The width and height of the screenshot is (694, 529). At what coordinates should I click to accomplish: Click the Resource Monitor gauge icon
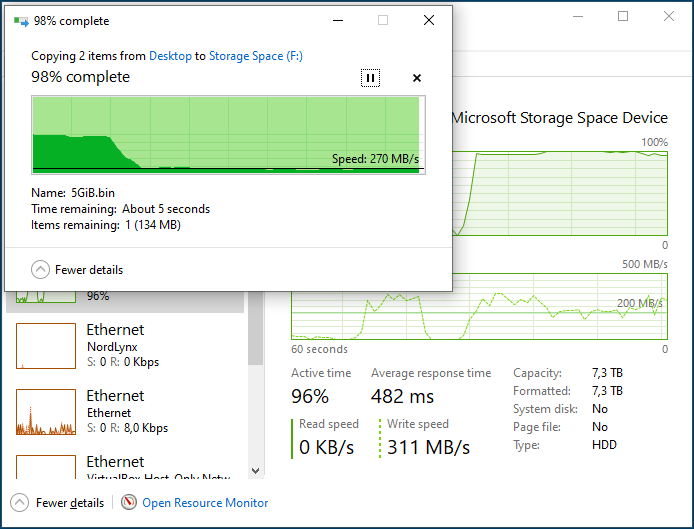129,502
